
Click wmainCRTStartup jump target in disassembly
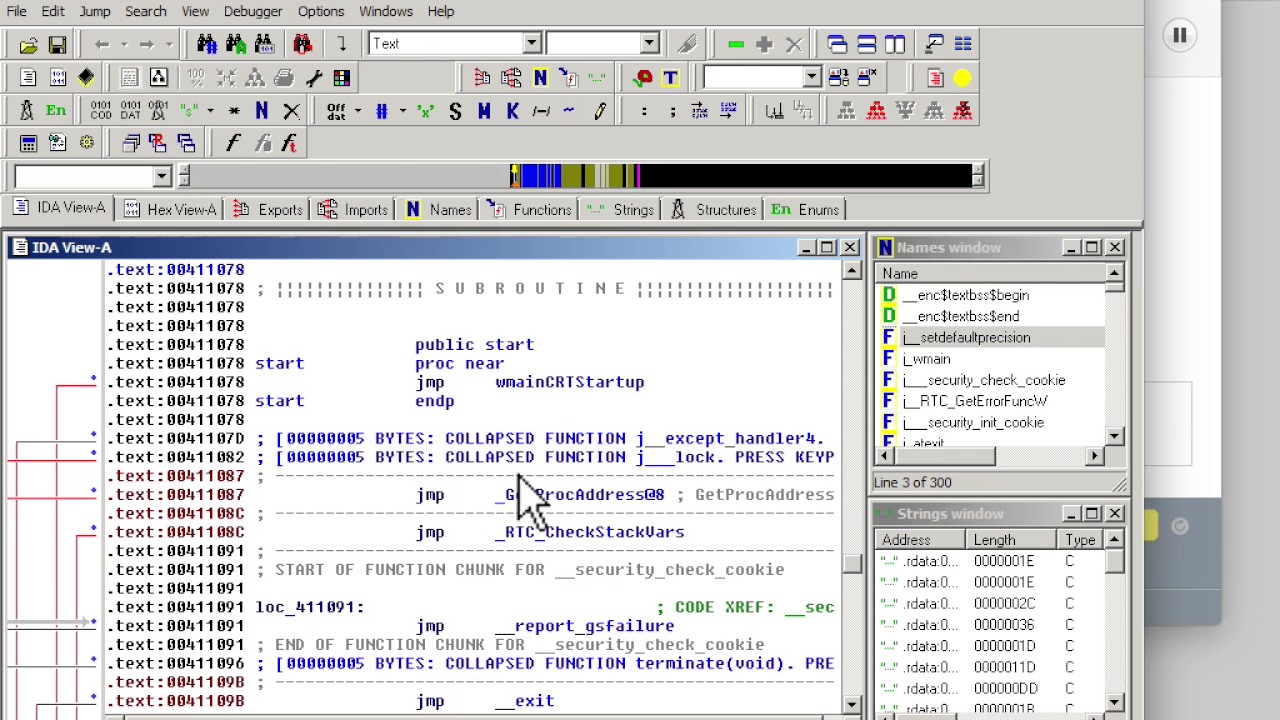coord(569,382)
